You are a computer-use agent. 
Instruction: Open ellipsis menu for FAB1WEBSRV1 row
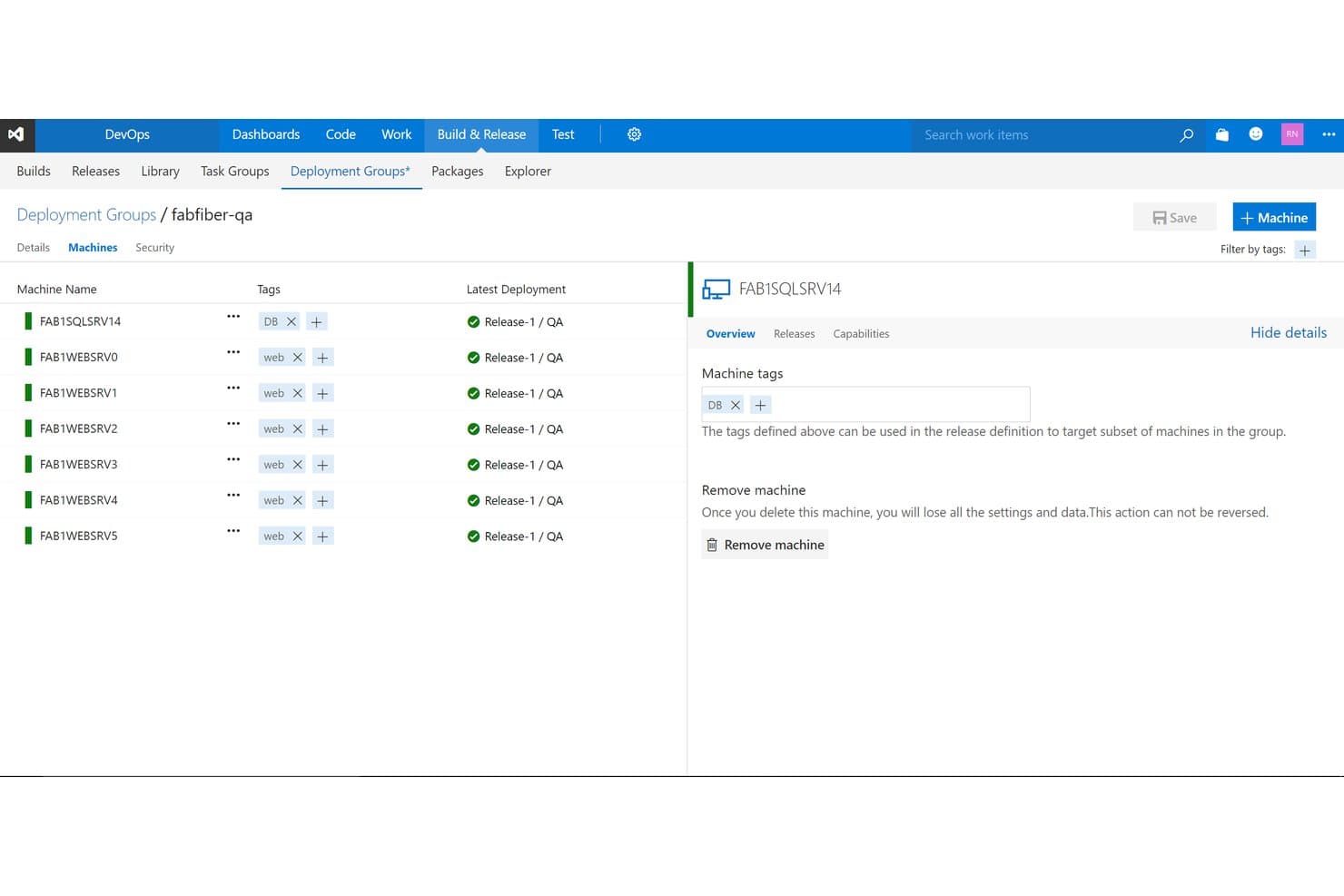(233, 388)
